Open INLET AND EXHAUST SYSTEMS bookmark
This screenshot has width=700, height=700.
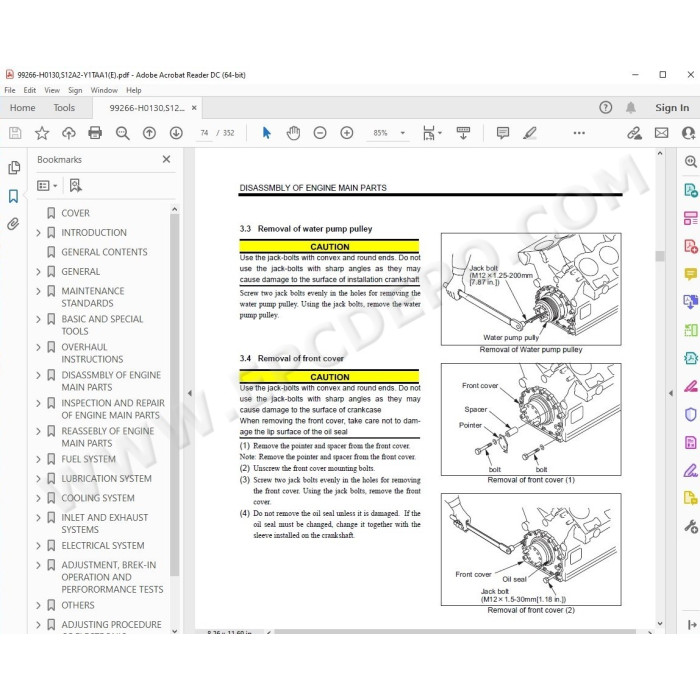point(104,523)
